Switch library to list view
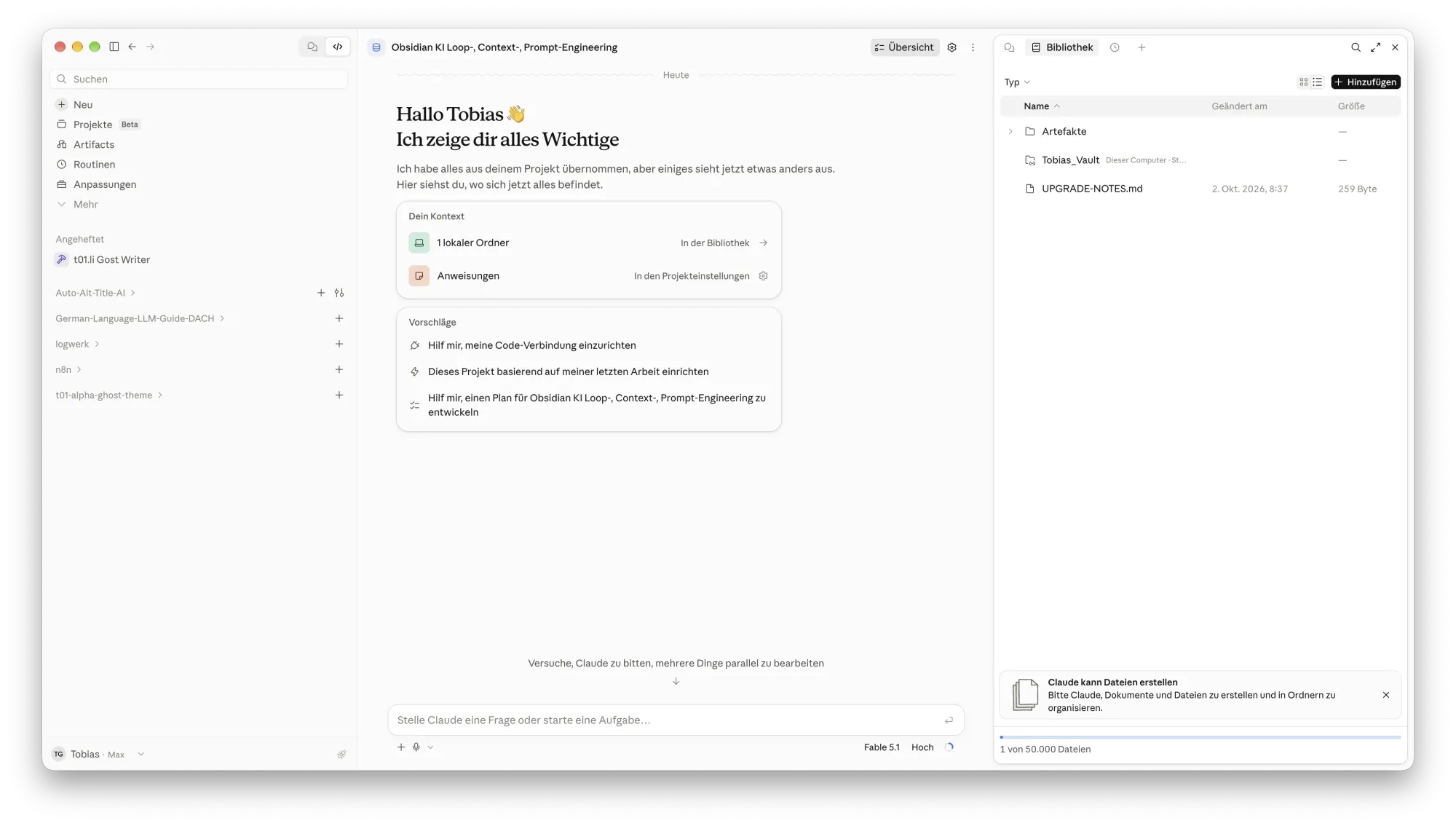 (x=1317, y=82)
